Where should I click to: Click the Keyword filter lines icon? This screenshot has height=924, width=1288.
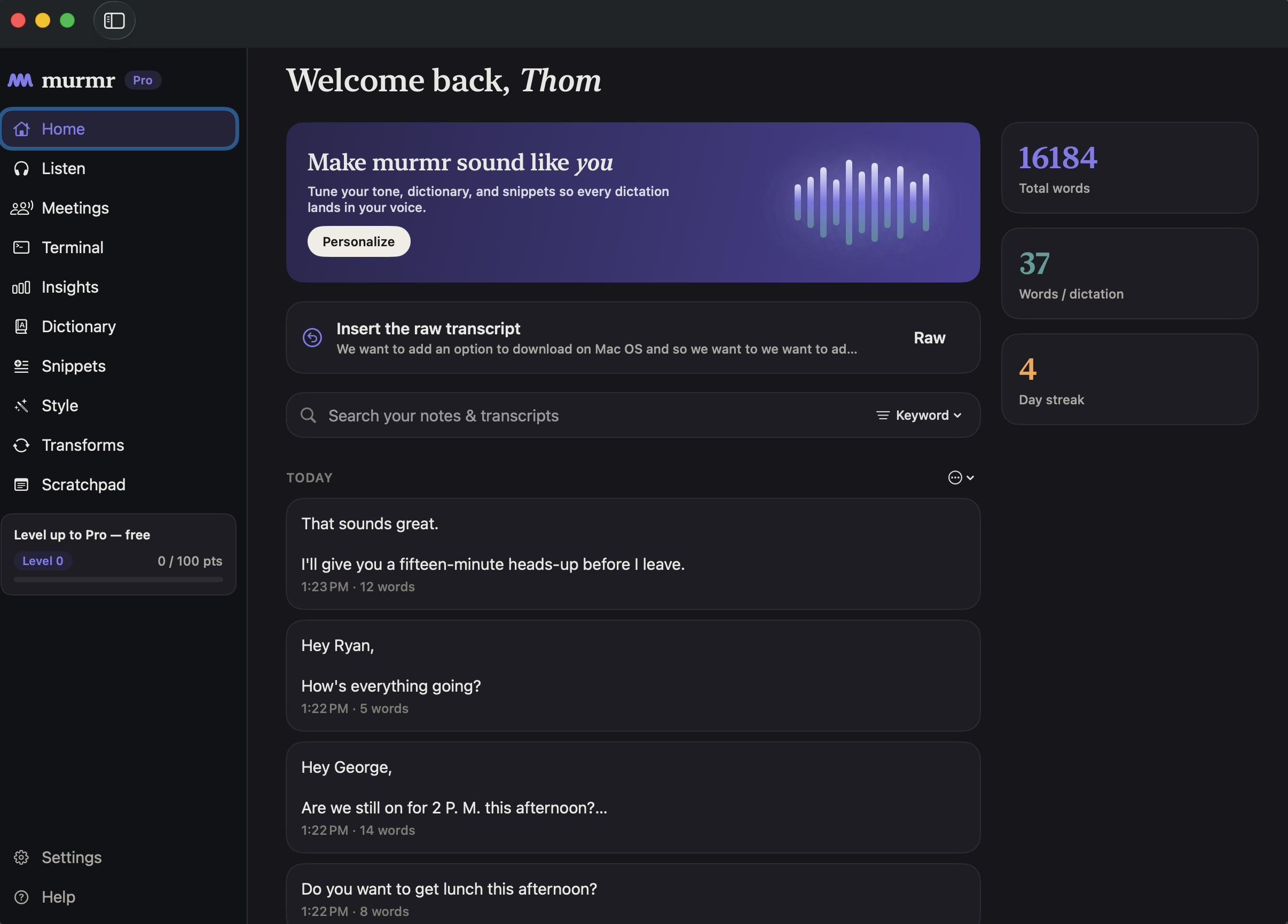(883, 415)
